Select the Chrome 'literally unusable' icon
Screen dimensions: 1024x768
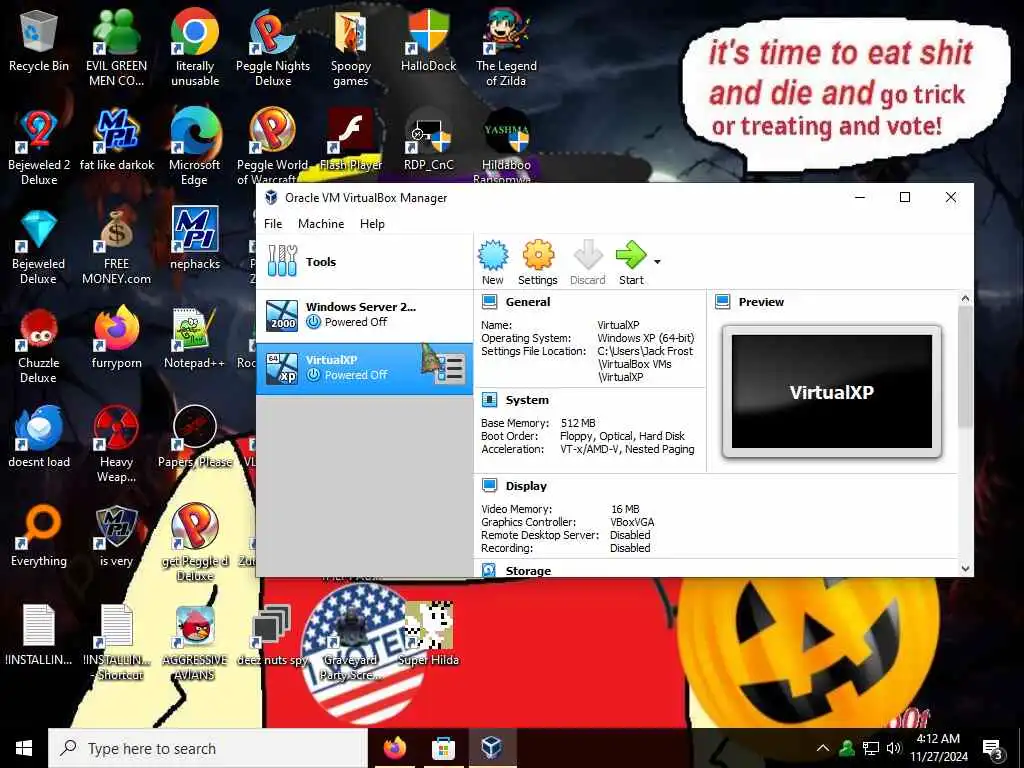[x=195, y=48]
